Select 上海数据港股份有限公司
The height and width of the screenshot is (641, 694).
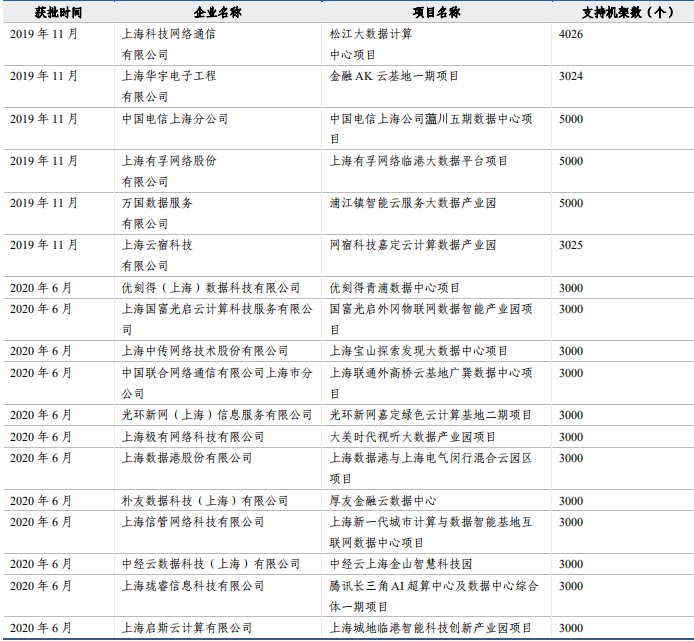click(x=187, y=458)
